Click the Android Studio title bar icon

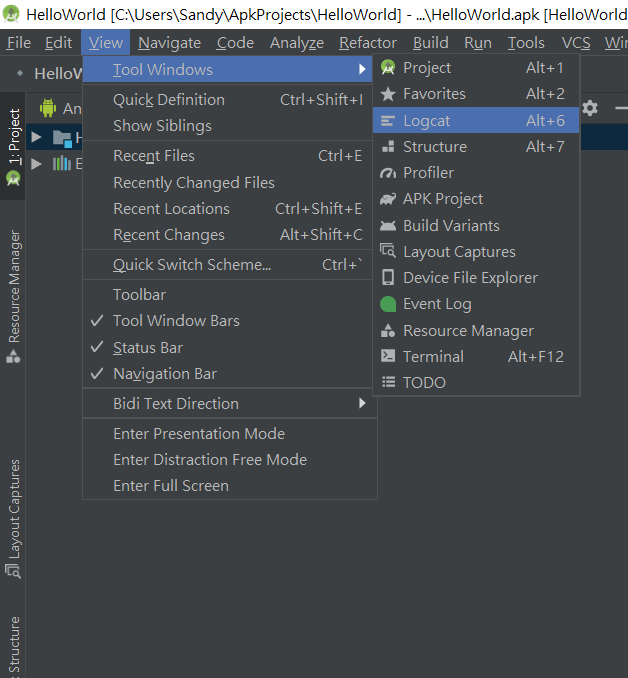11,14
